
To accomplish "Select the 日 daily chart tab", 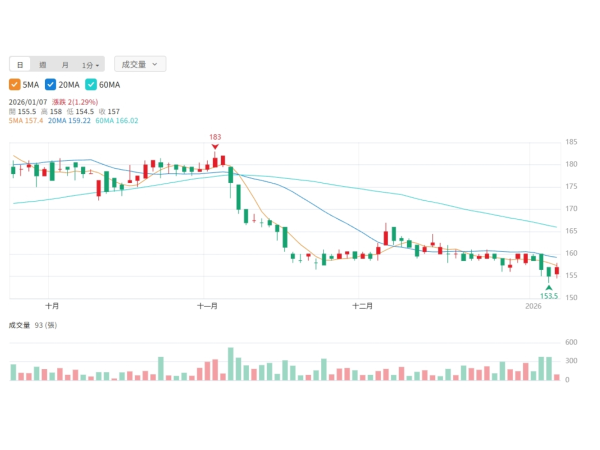I will [20, 64].
